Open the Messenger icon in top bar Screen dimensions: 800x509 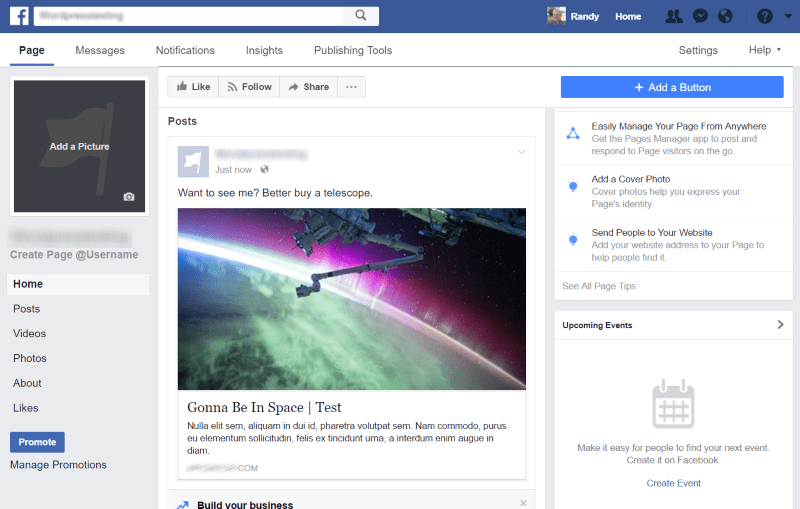point(701,16)
